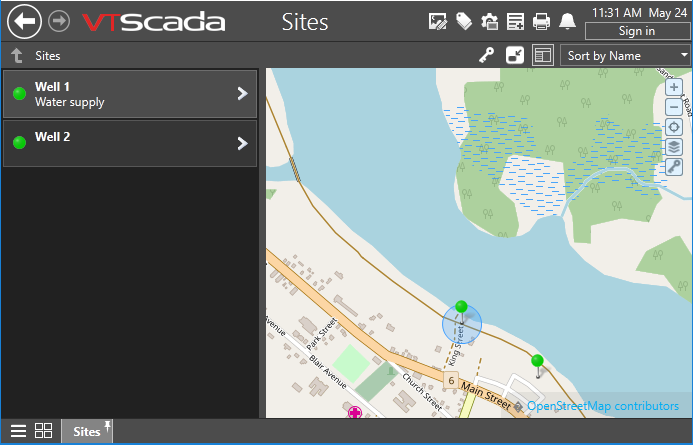Select the Well 1 site row

130,94
